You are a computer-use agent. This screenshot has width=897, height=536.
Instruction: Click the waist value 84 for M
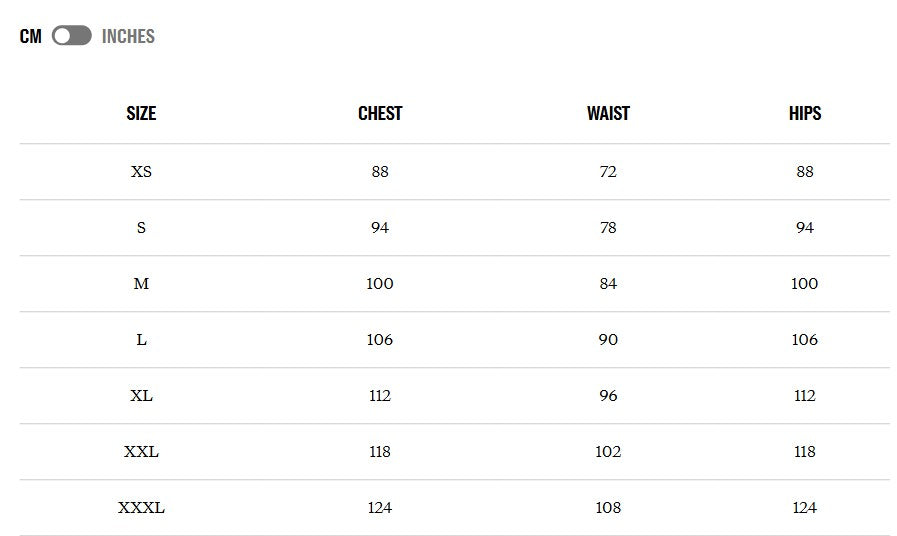coord(608,284)
